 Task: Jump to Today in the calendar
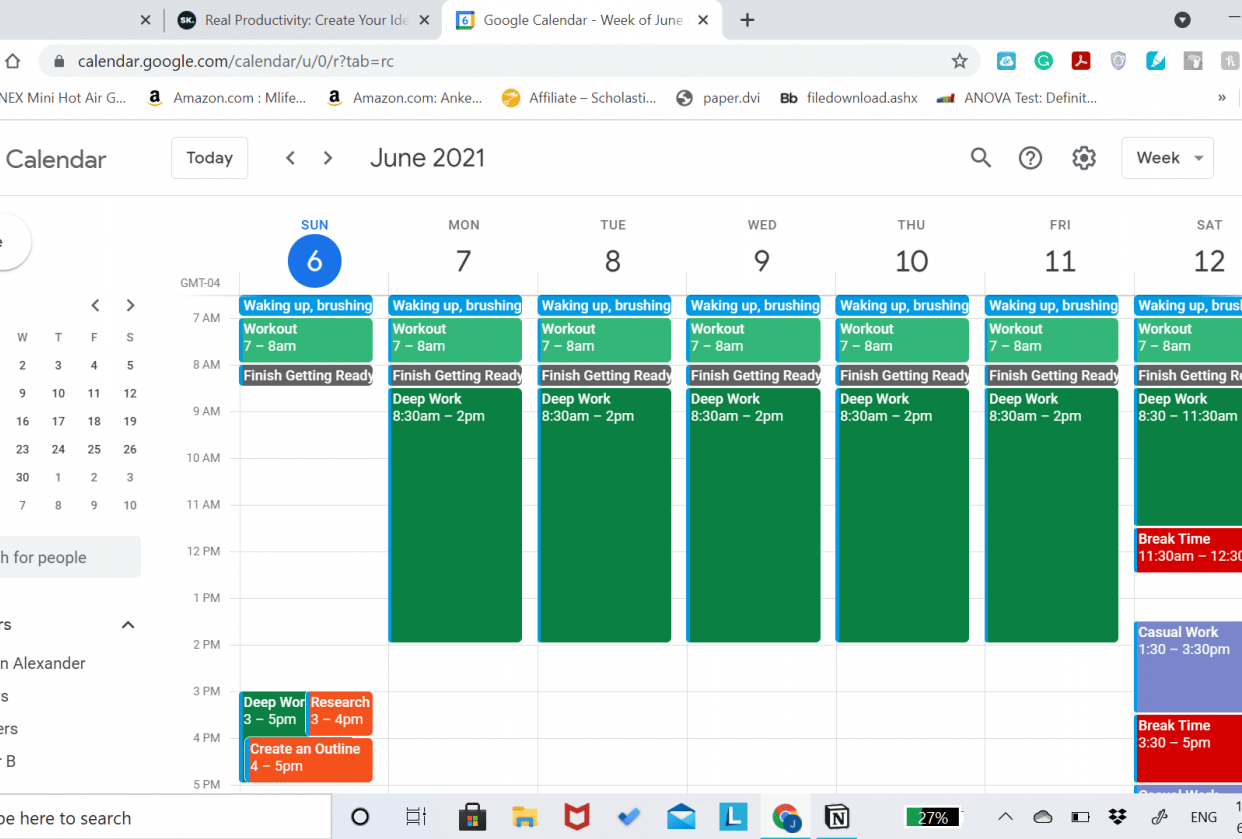click(x=209, y=157)
